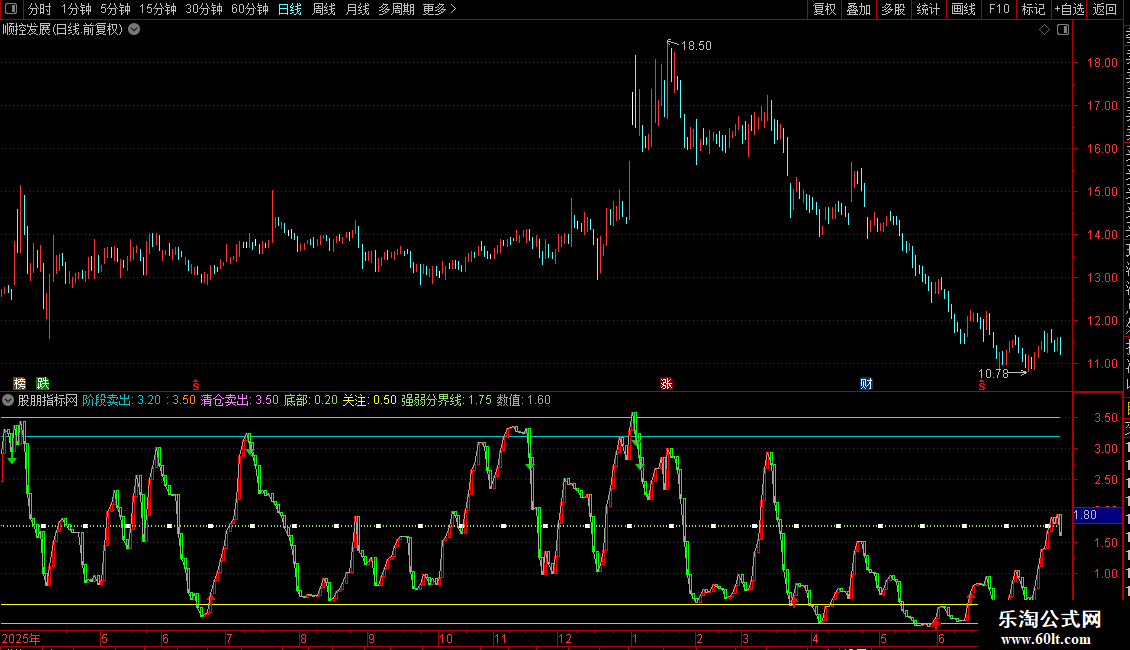Screen dimensions: 1130x650
Task: Toggle the left sidebar panel icon
Action: click(11, 9)
